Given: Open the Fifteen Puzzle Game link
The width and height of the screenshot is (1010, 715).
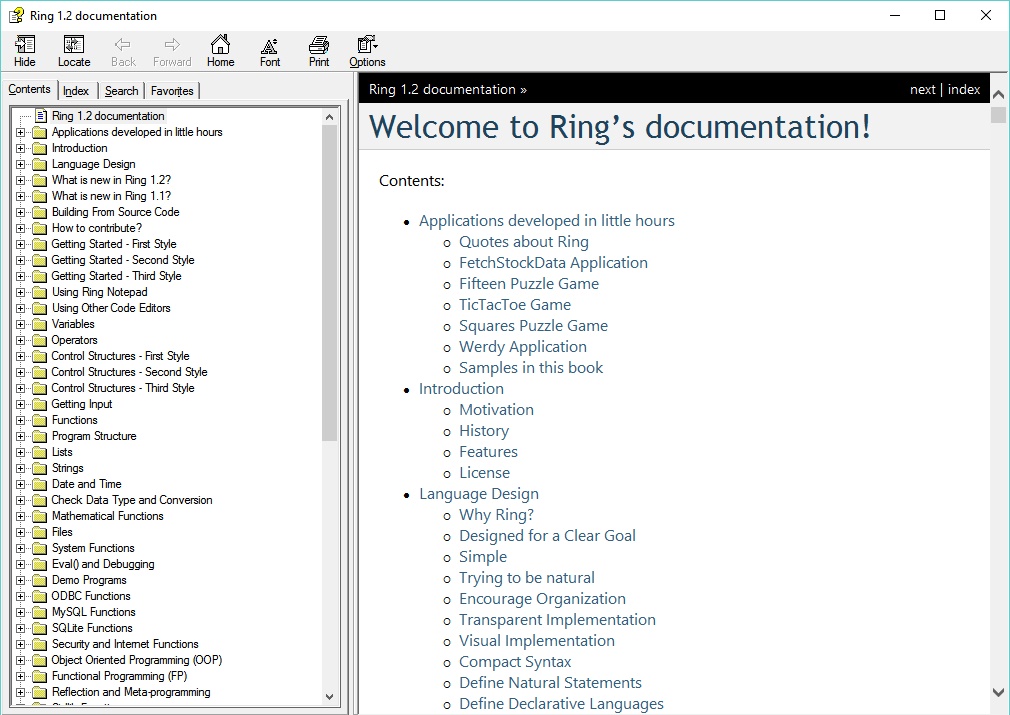Looking at the screenshot, I should [x=529, y=283].
